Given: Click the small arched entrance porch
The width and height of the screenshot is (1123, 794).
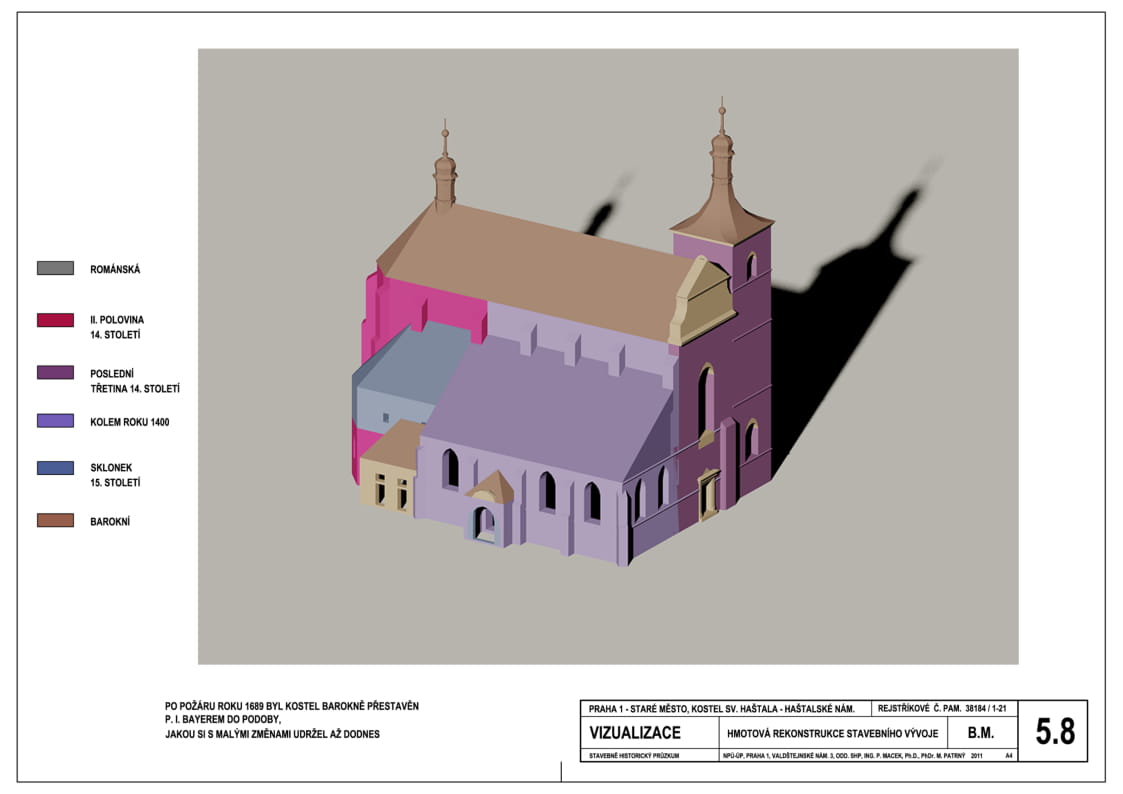Looking at the screenshot, I should [x=488, y=509].
